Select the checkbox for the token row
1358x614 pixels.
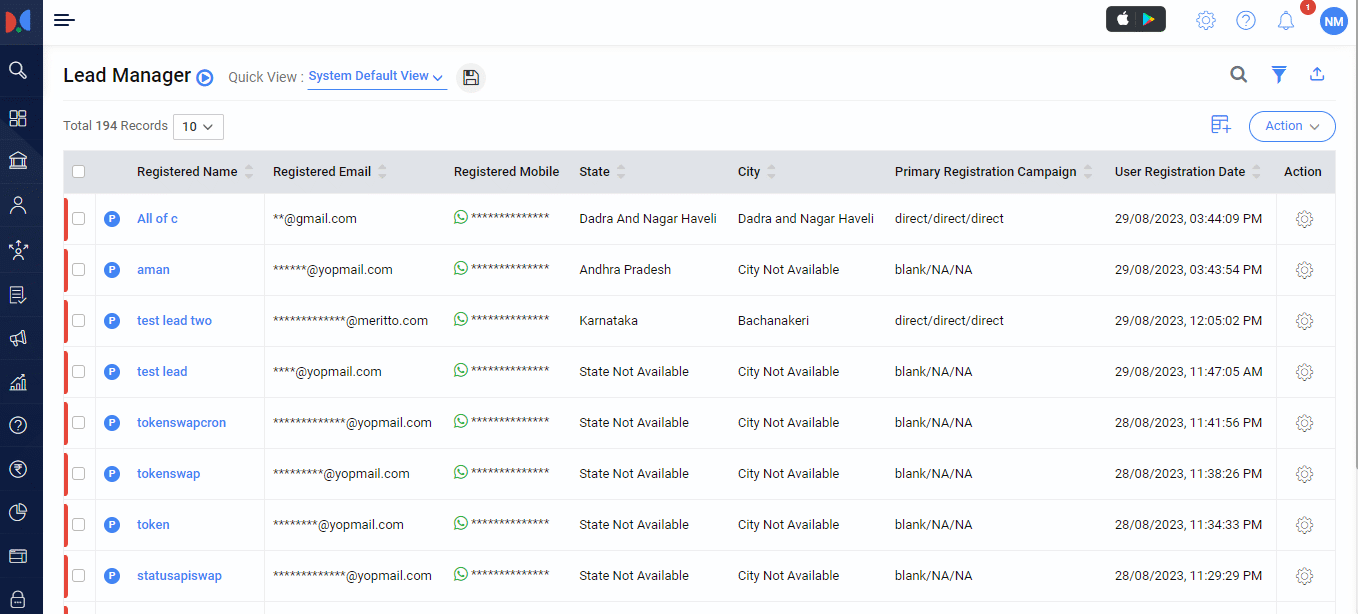(x=79, y=524)
